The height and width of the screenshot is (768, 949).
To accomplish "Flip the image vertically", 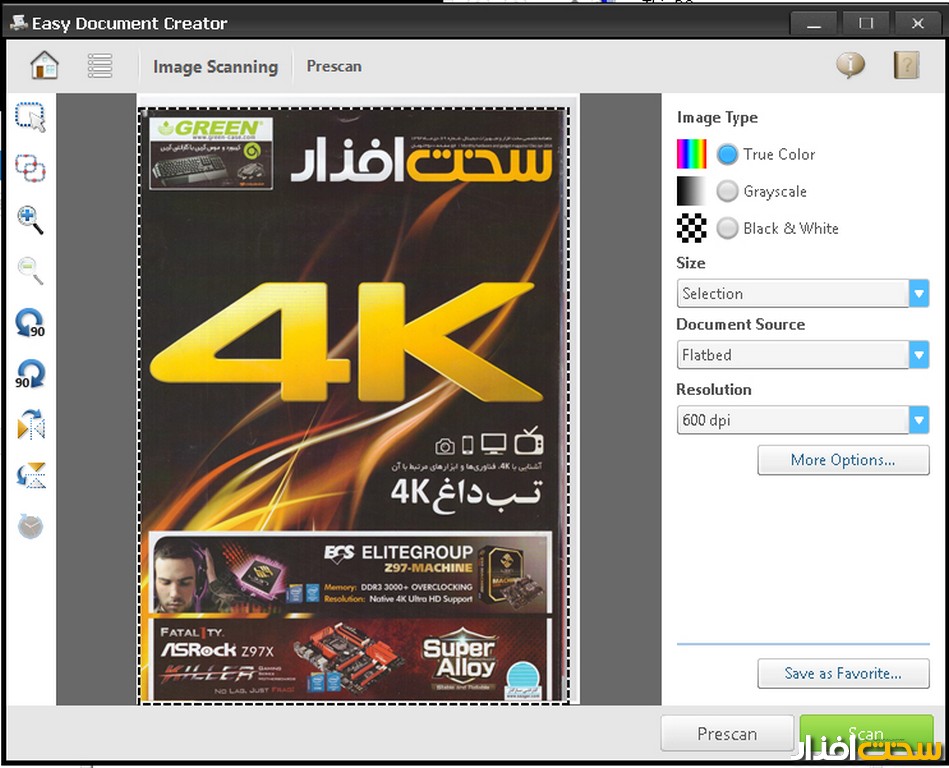I will pos(31,476).
